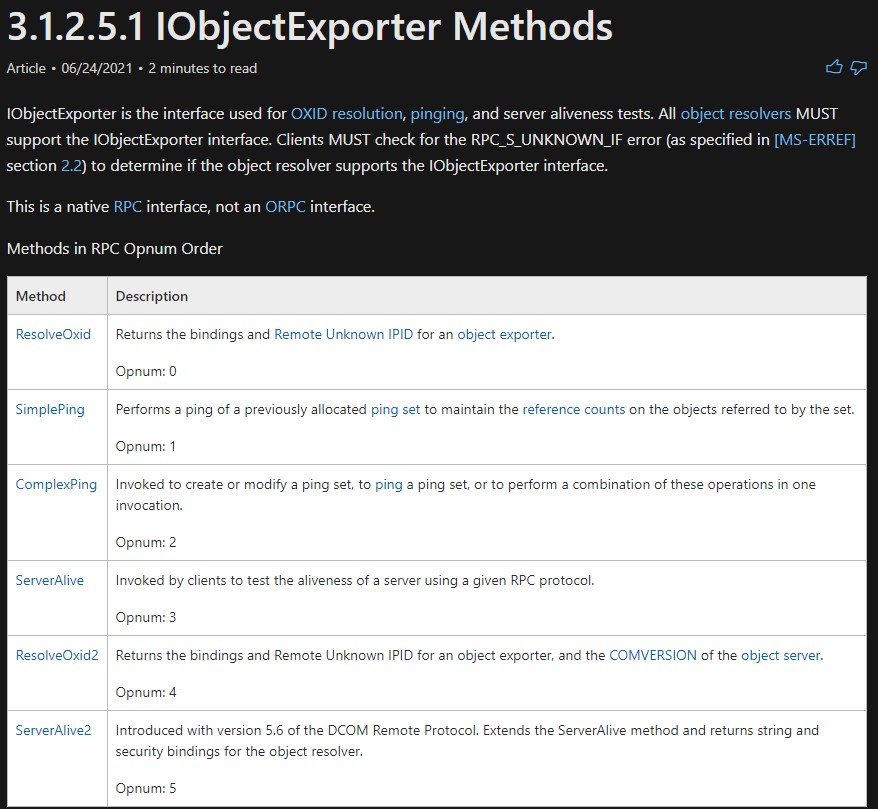Open the ComplexPing method link
Image resolution: width=878 pixels, height=809 pixels.
point(56,484)
